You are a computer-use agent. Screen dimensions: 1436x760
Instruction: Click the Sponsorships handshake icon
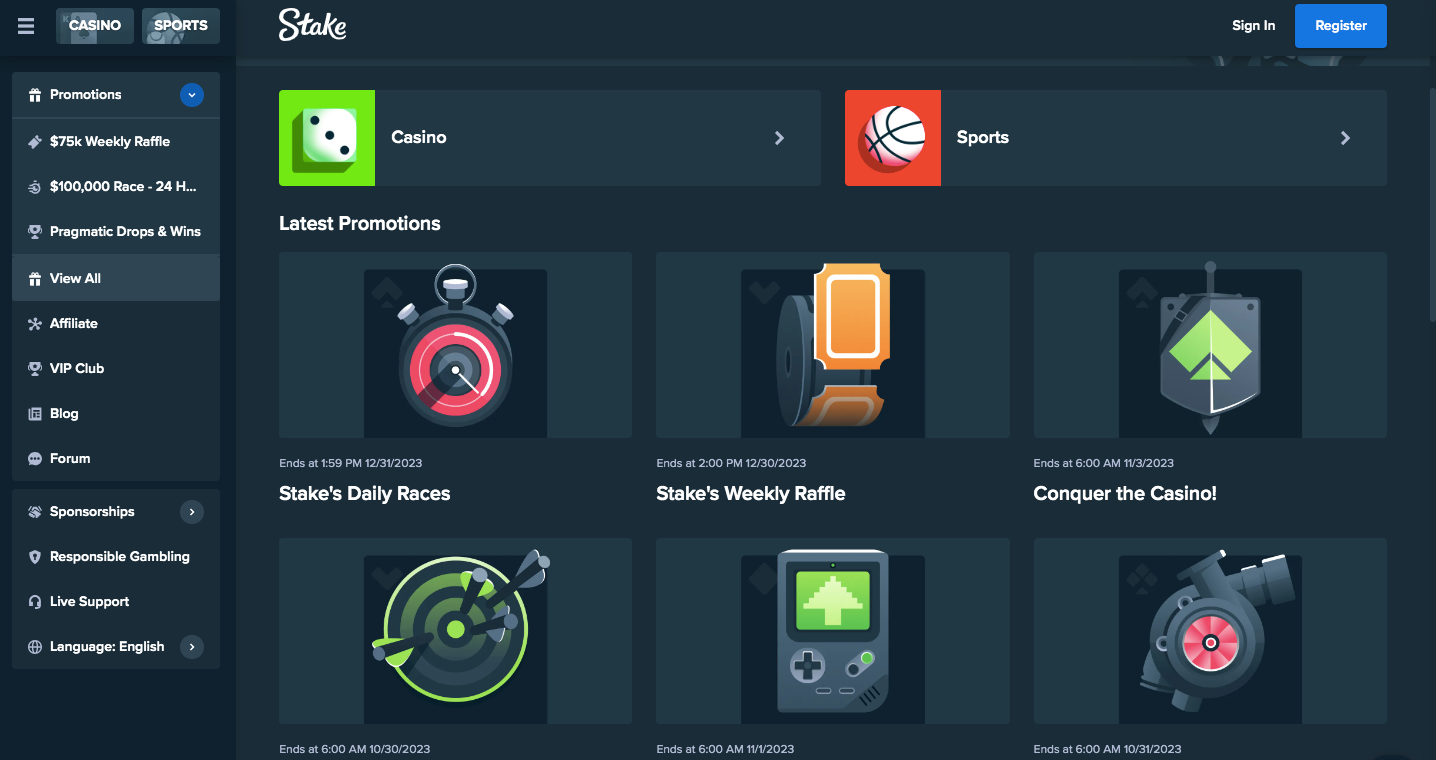click(x=35, y=512)
